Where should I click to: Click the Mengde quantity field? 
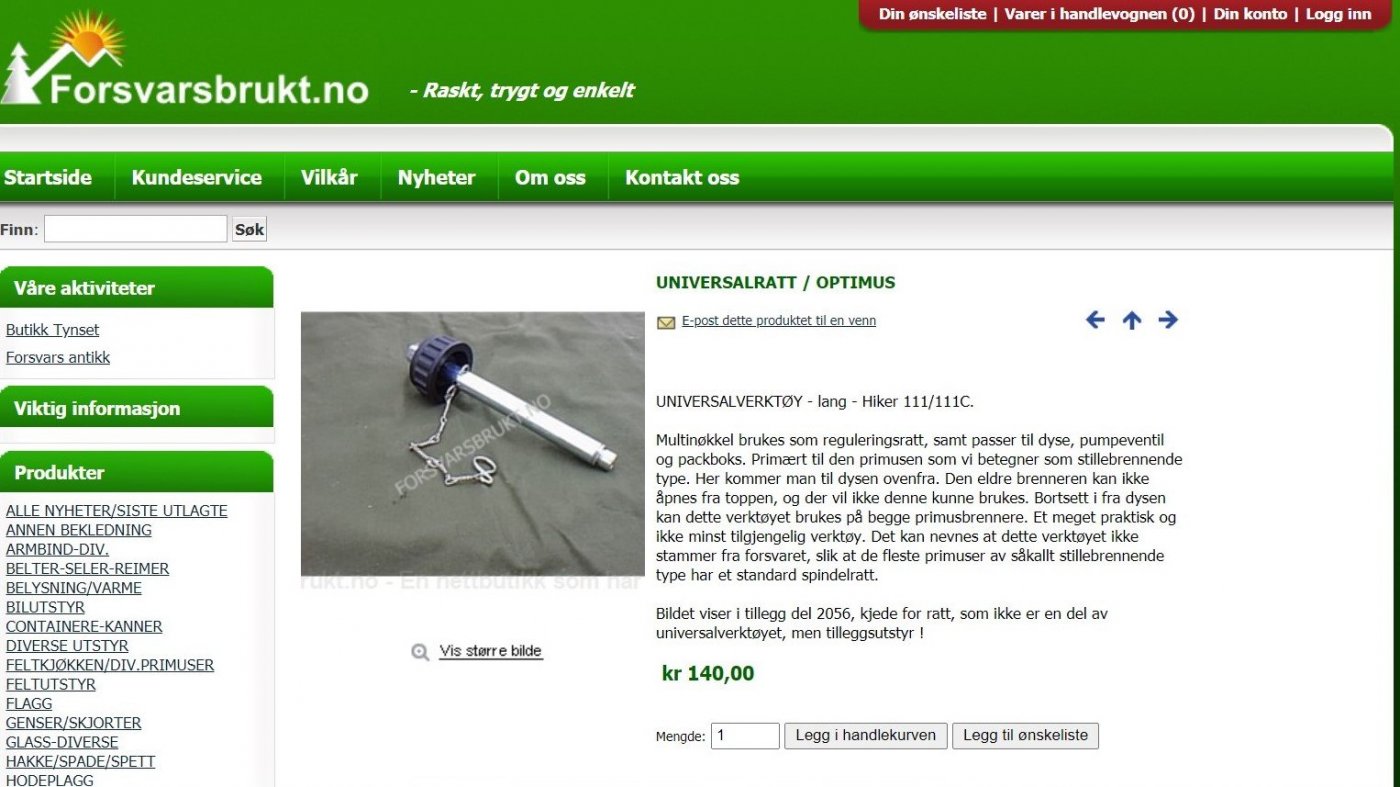(745, 736)
